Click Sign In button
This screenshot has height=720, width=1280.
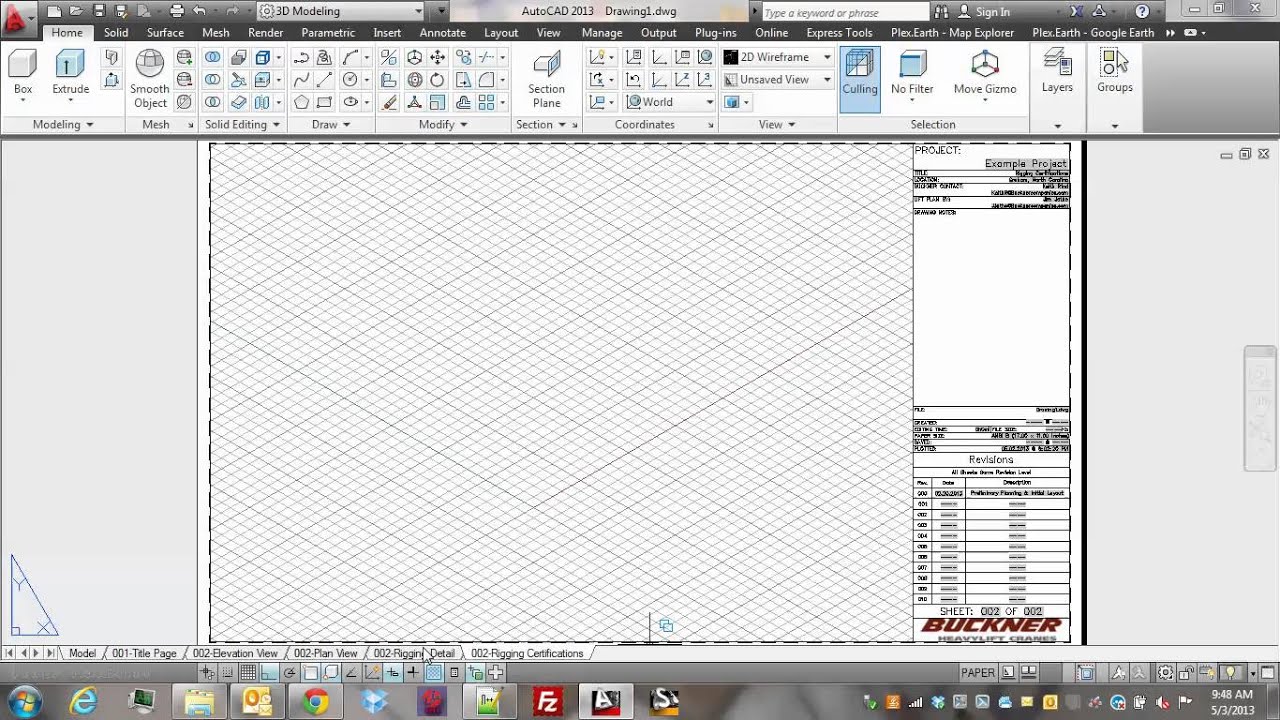click(984, 12)
